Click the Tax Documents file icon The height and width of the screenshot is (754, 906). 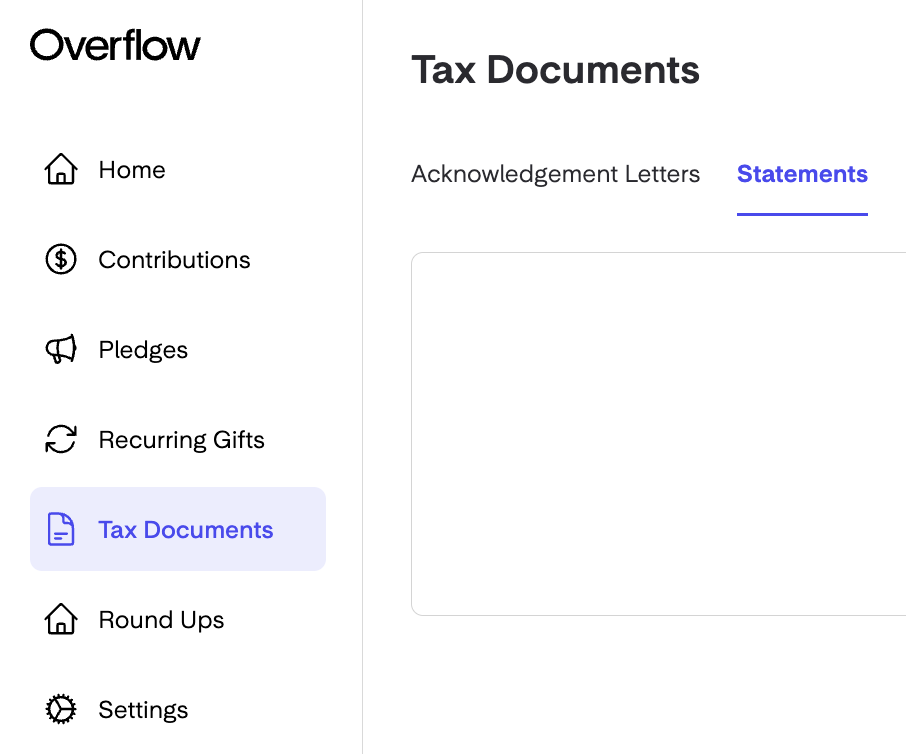click(61, 529)
